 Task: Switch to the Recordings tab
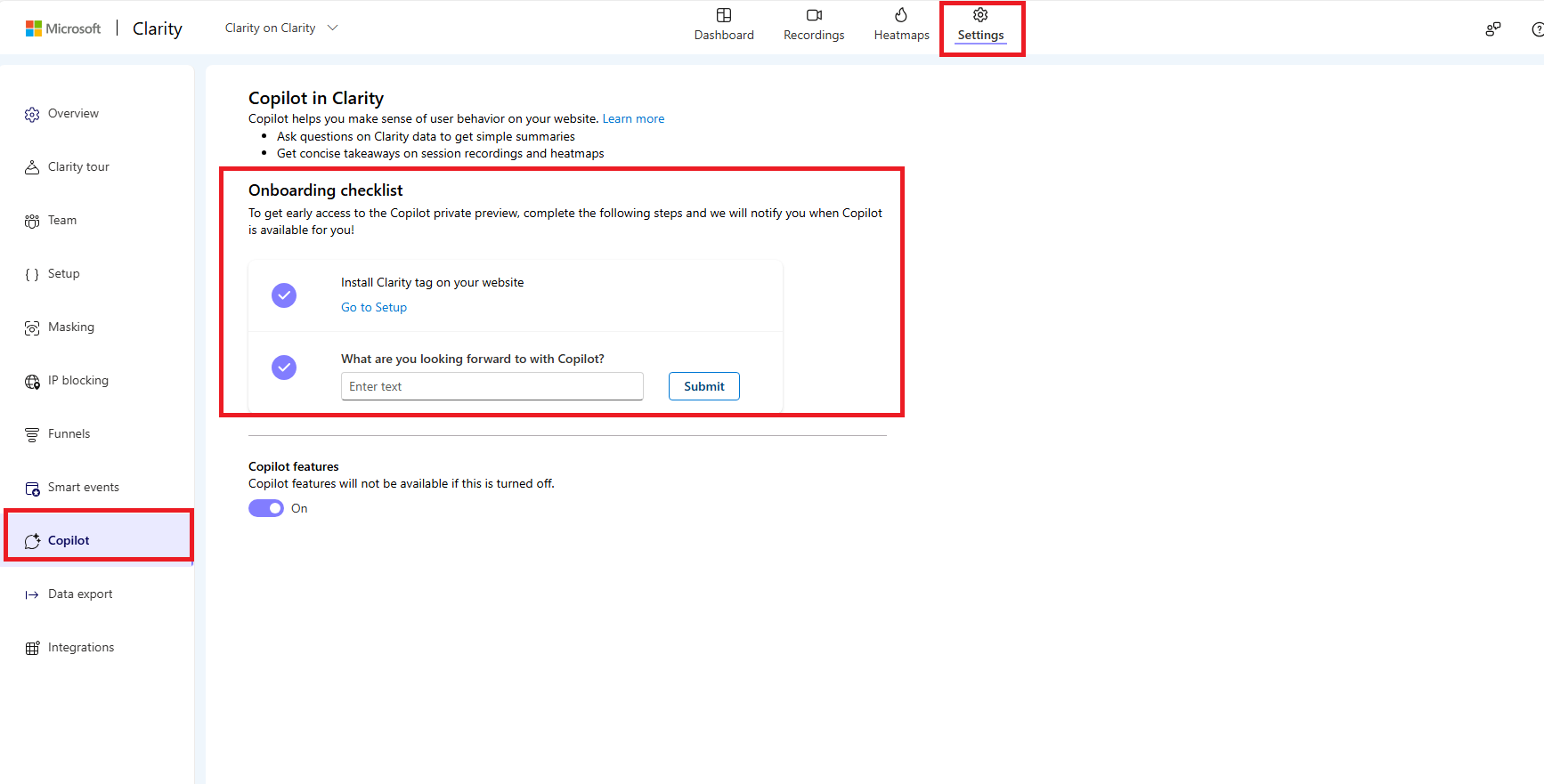[814, 27]
